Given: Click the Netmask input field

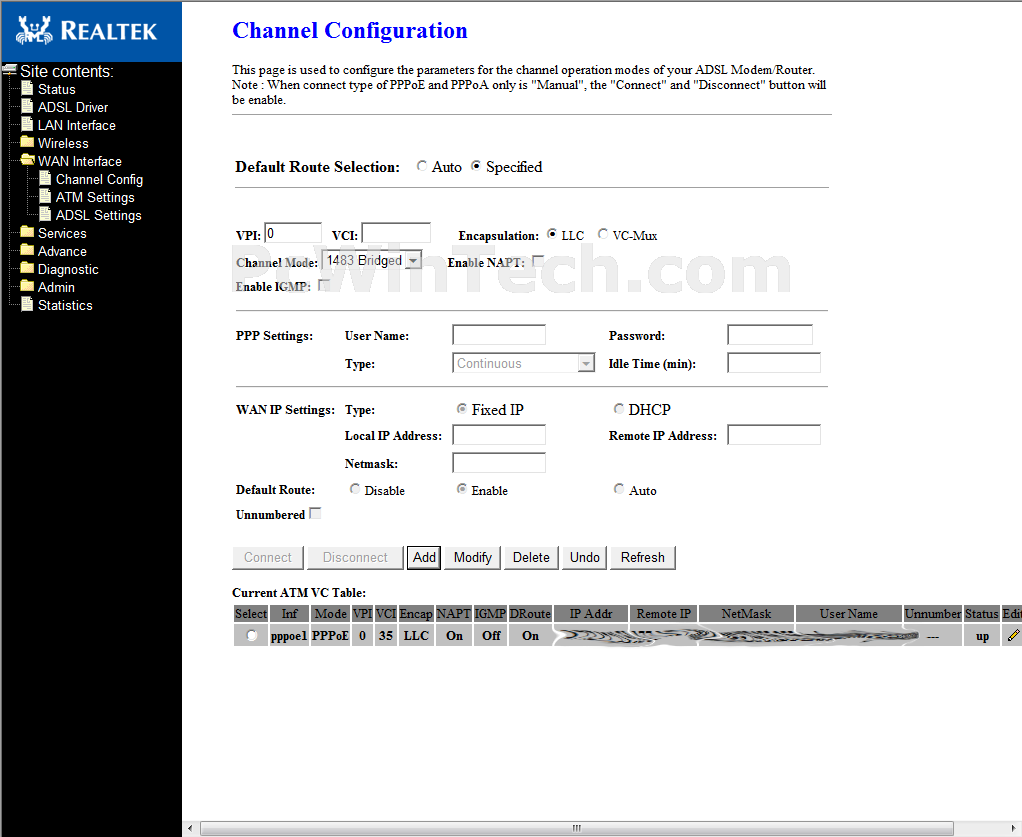Looking at the screenshot, I should coord(499,463).
